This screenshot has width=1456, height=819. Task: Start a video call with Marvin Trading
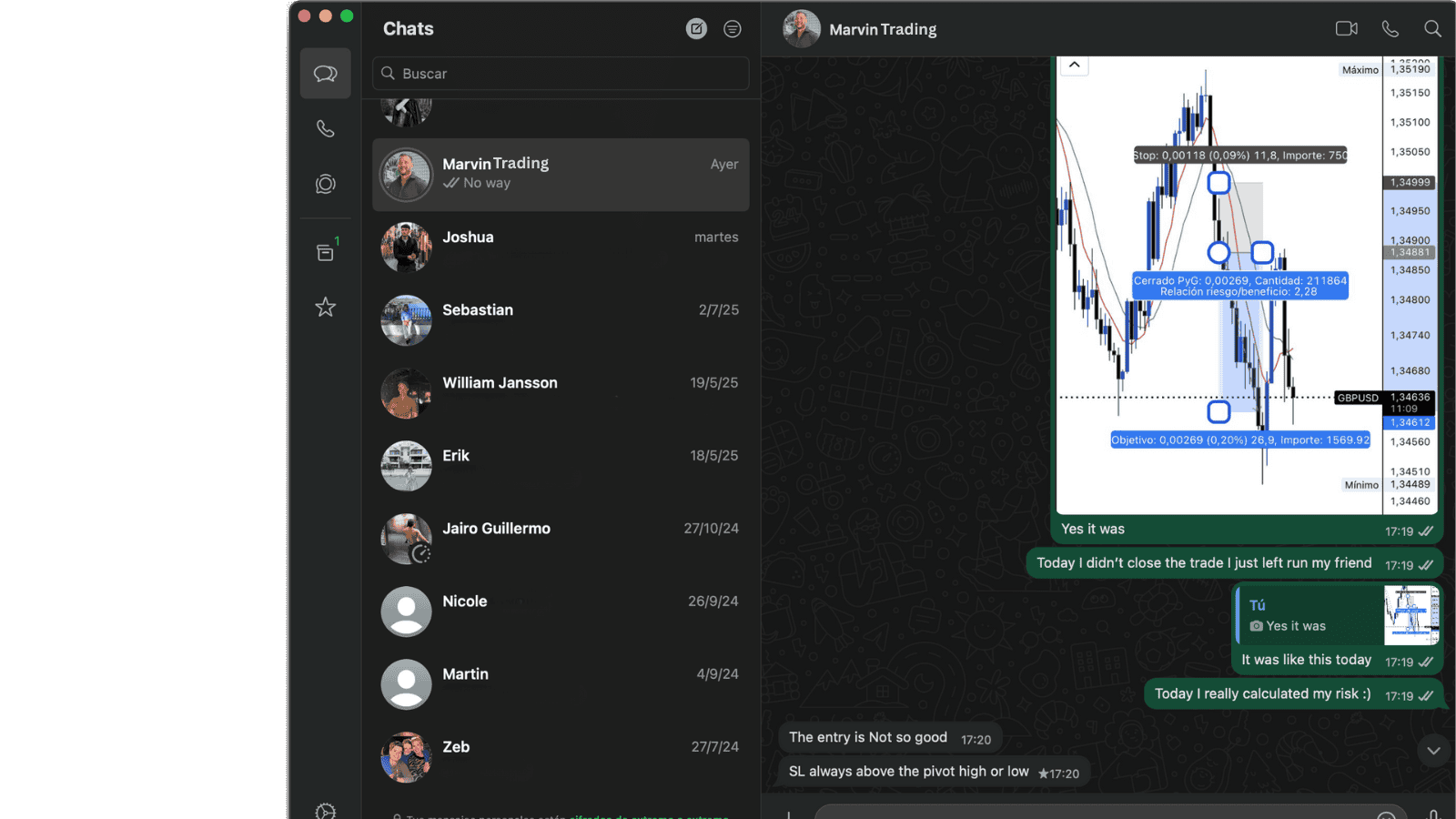coord(1346,29)
